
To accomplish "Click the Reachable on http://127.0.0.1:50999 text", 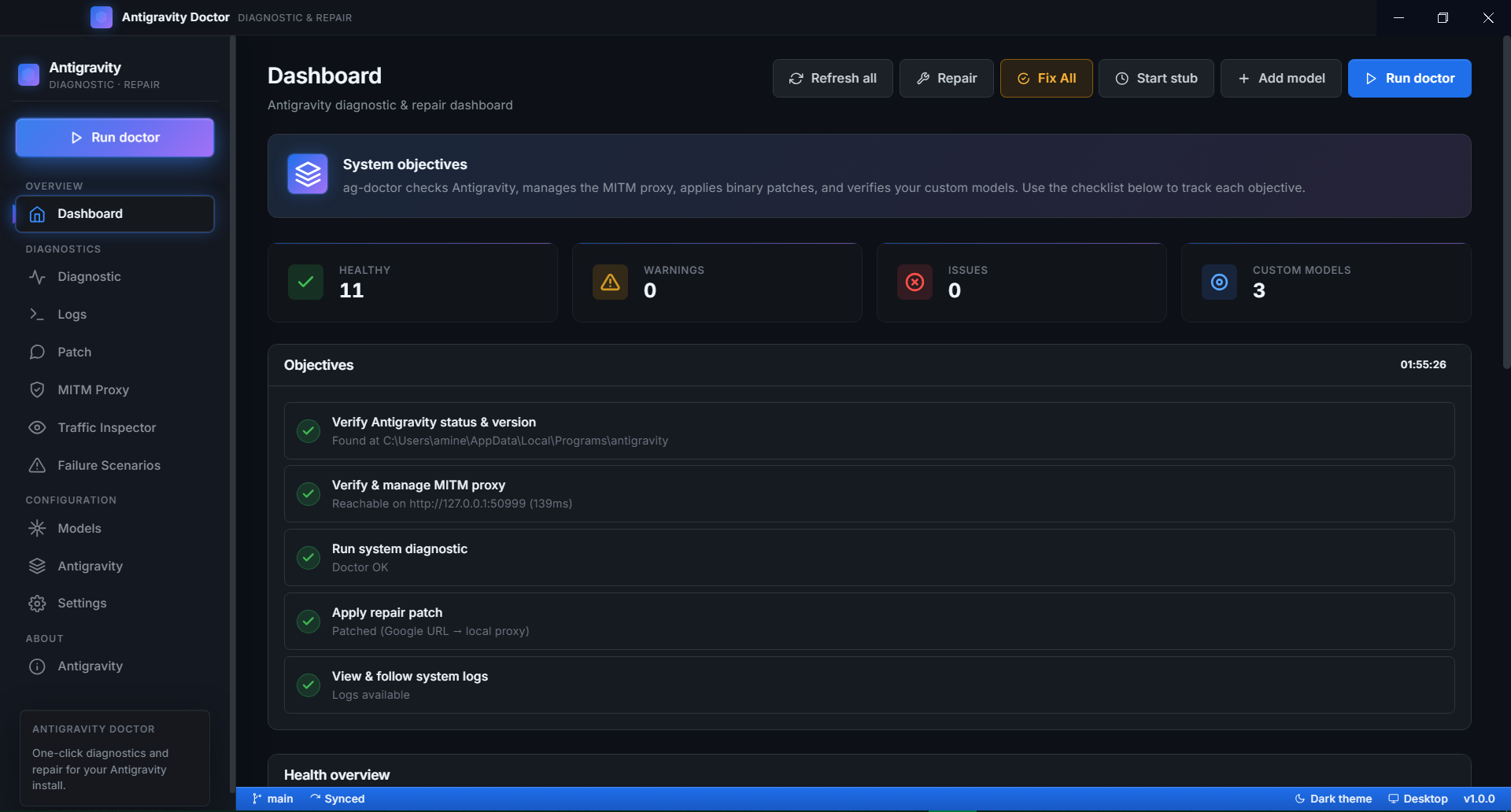I will click(452, 504).
